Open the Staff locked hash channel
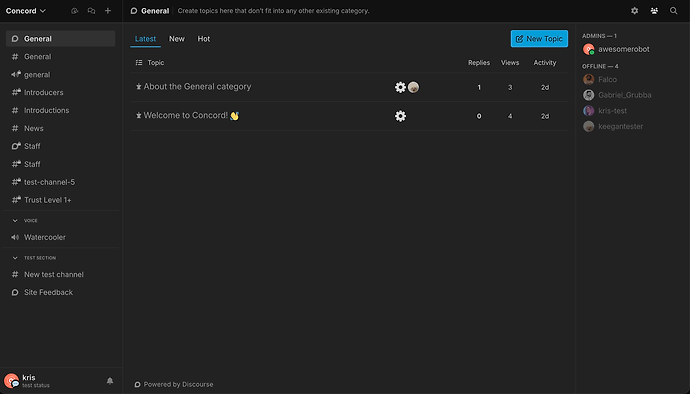Screen dimensions: 690x394 pyautogui.click(x=61, y=164)
